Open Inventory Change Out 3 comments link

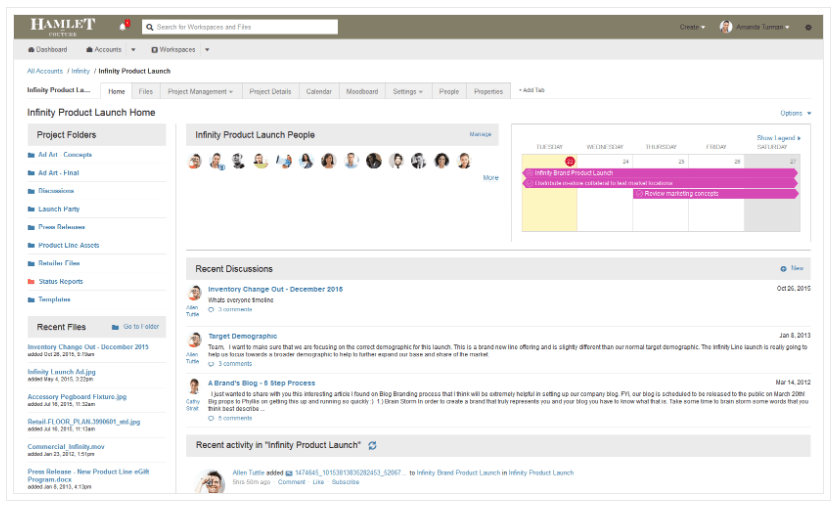click(235, 309)
